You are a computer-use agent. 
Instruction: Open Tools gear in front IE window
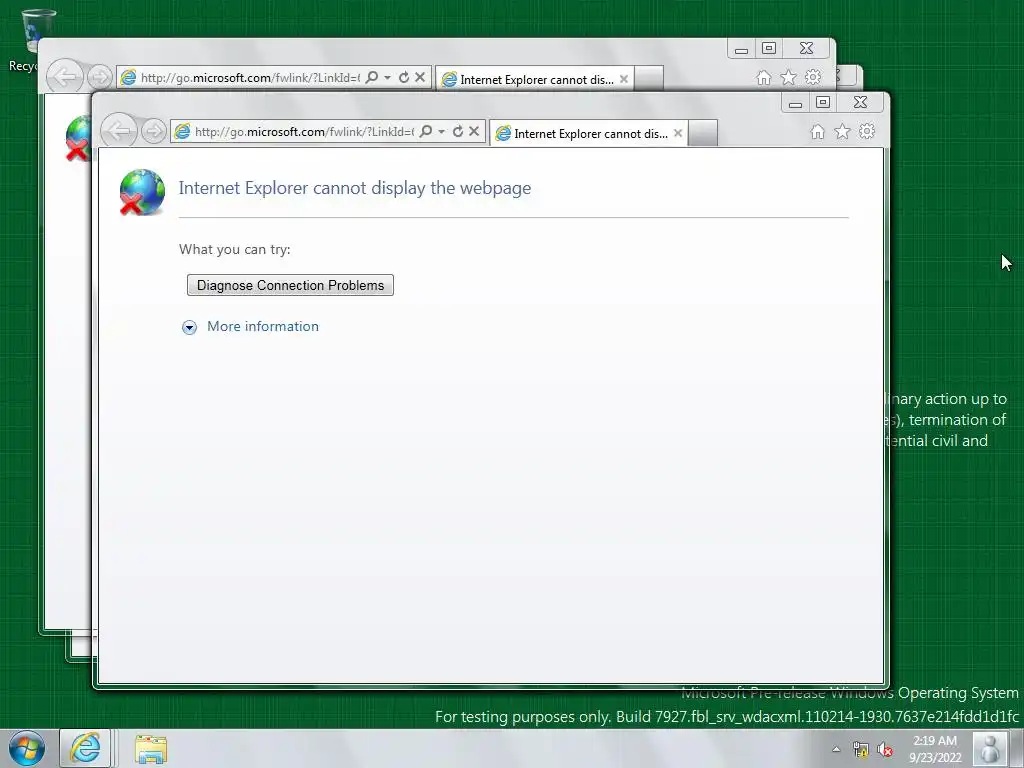point(867,131)
